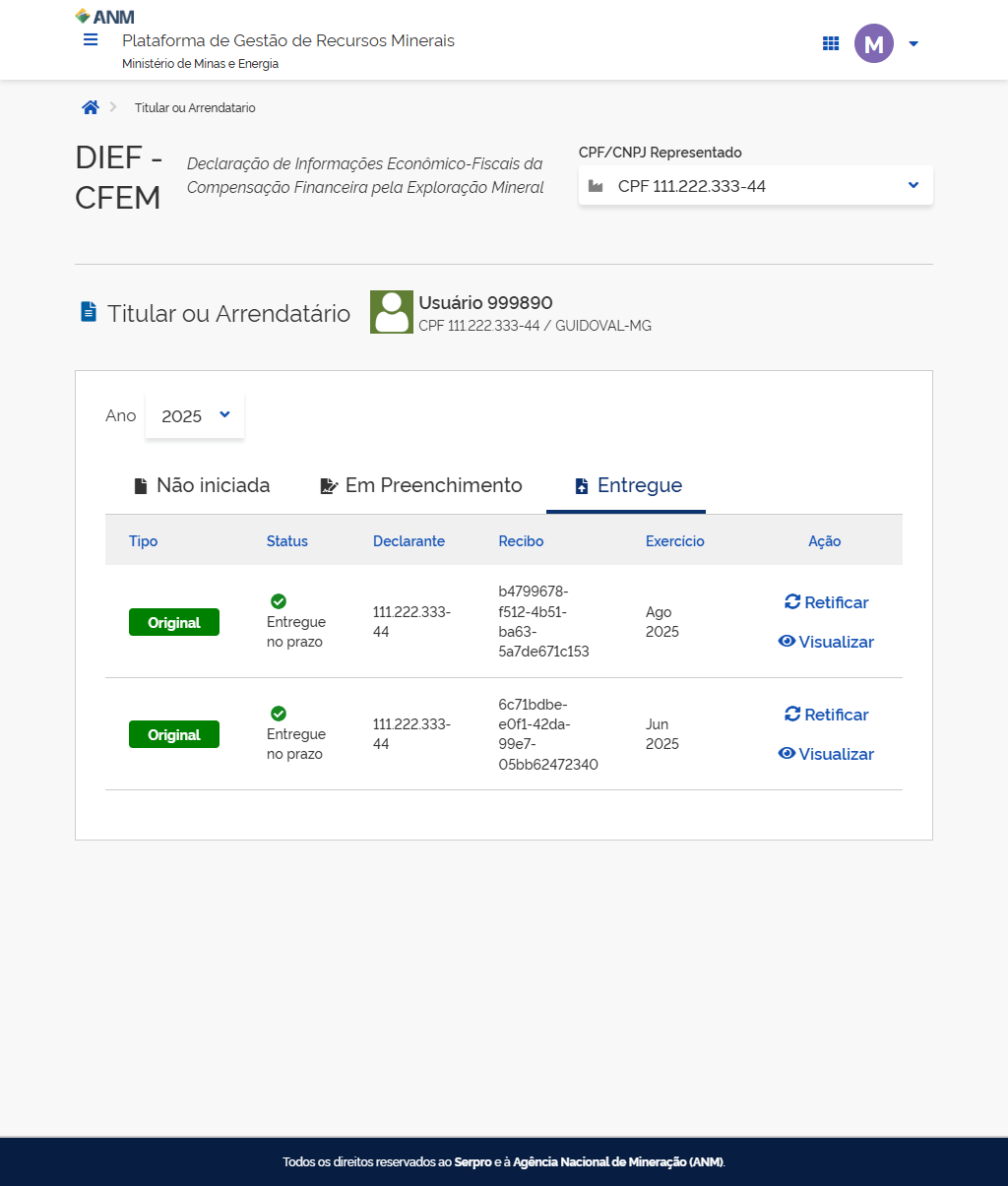
Task: Select the Entregue tab
Action: [x=627, y=485]
